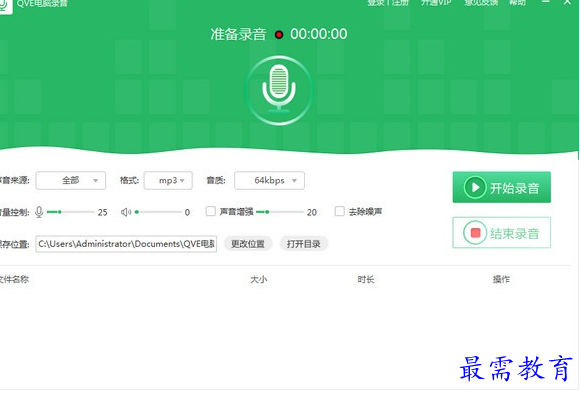Image resolution: width=581 pixels, height=400 pixels.
Task: Adjust the speaker volume slider set to 0
Action: [x=158, y=212]
